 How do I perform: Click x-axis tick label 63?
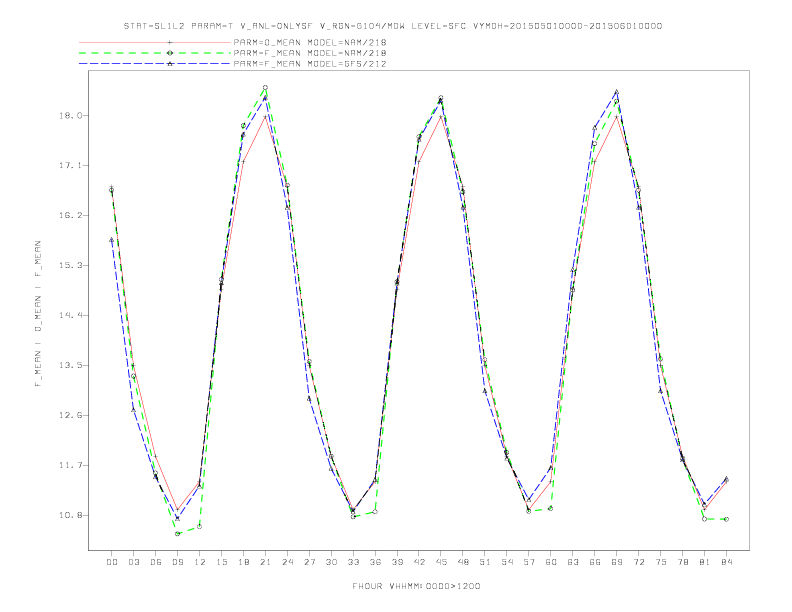tap(573, 562)
